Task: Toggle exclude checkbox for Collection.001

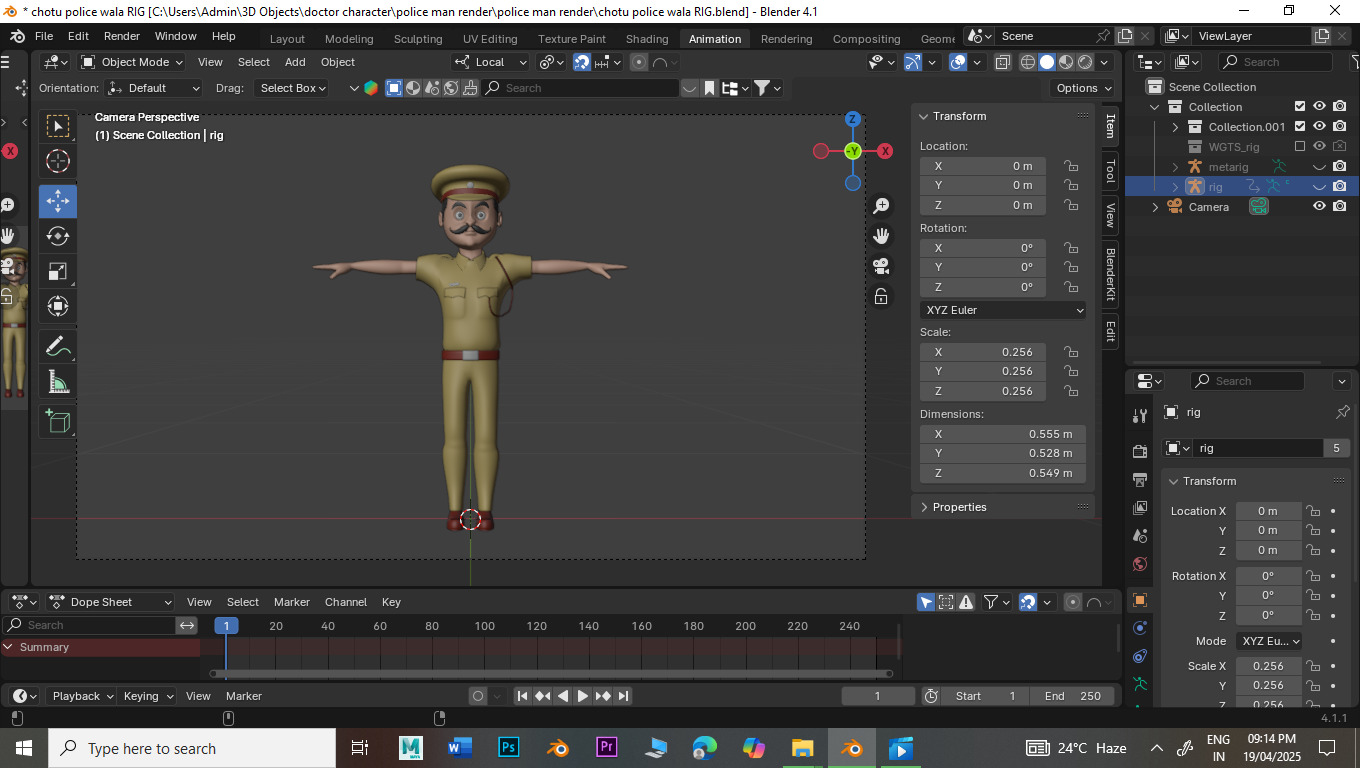Action: tap(1300, 126)
